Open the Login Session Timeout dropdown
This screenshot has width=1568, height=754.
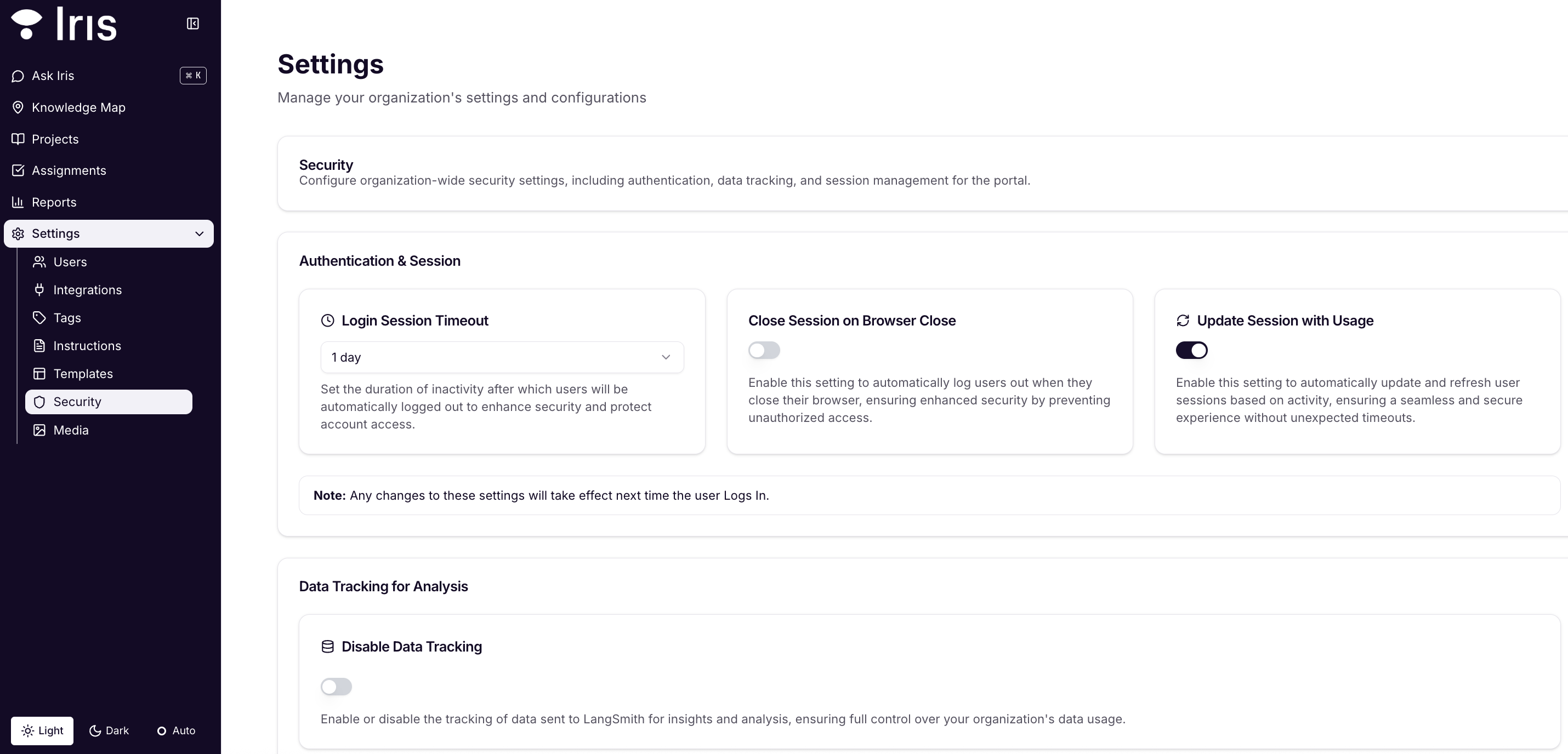pyautogui.click(x=502, y=357)
